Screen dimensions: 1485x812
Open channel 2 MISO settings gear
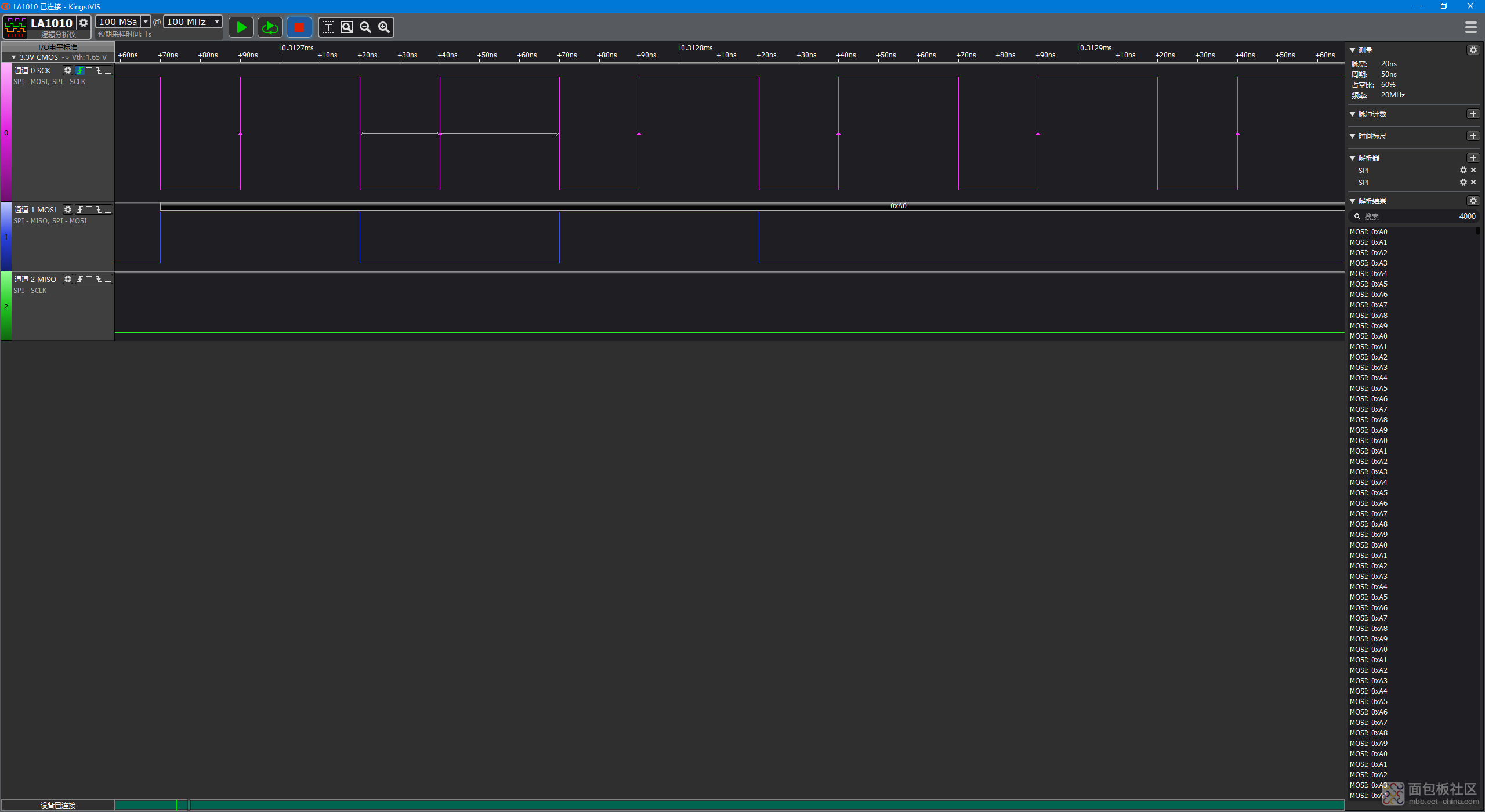click(x=68, y=279)
